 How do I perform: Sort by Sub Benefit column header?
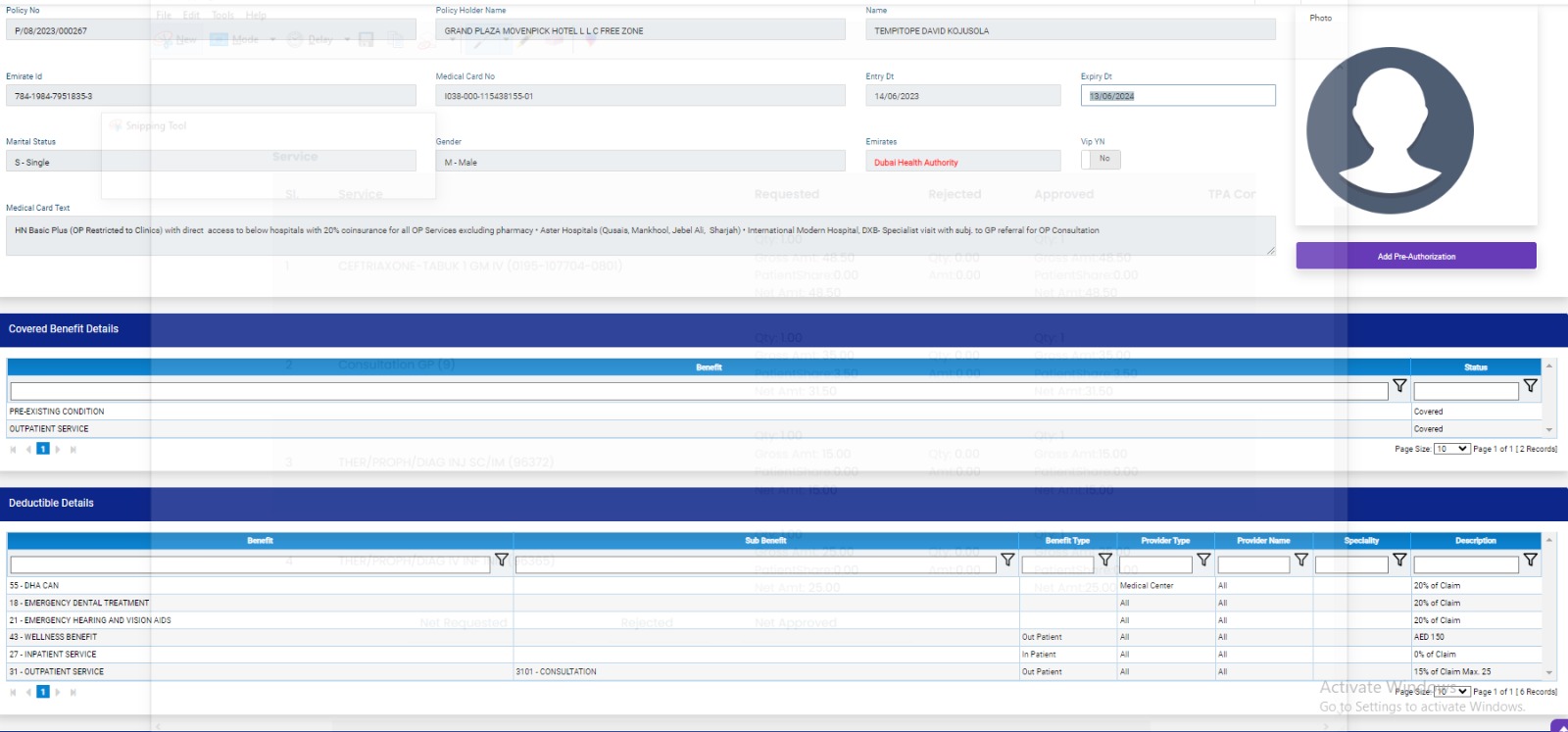pyautogui.click(x=765, y=541)
